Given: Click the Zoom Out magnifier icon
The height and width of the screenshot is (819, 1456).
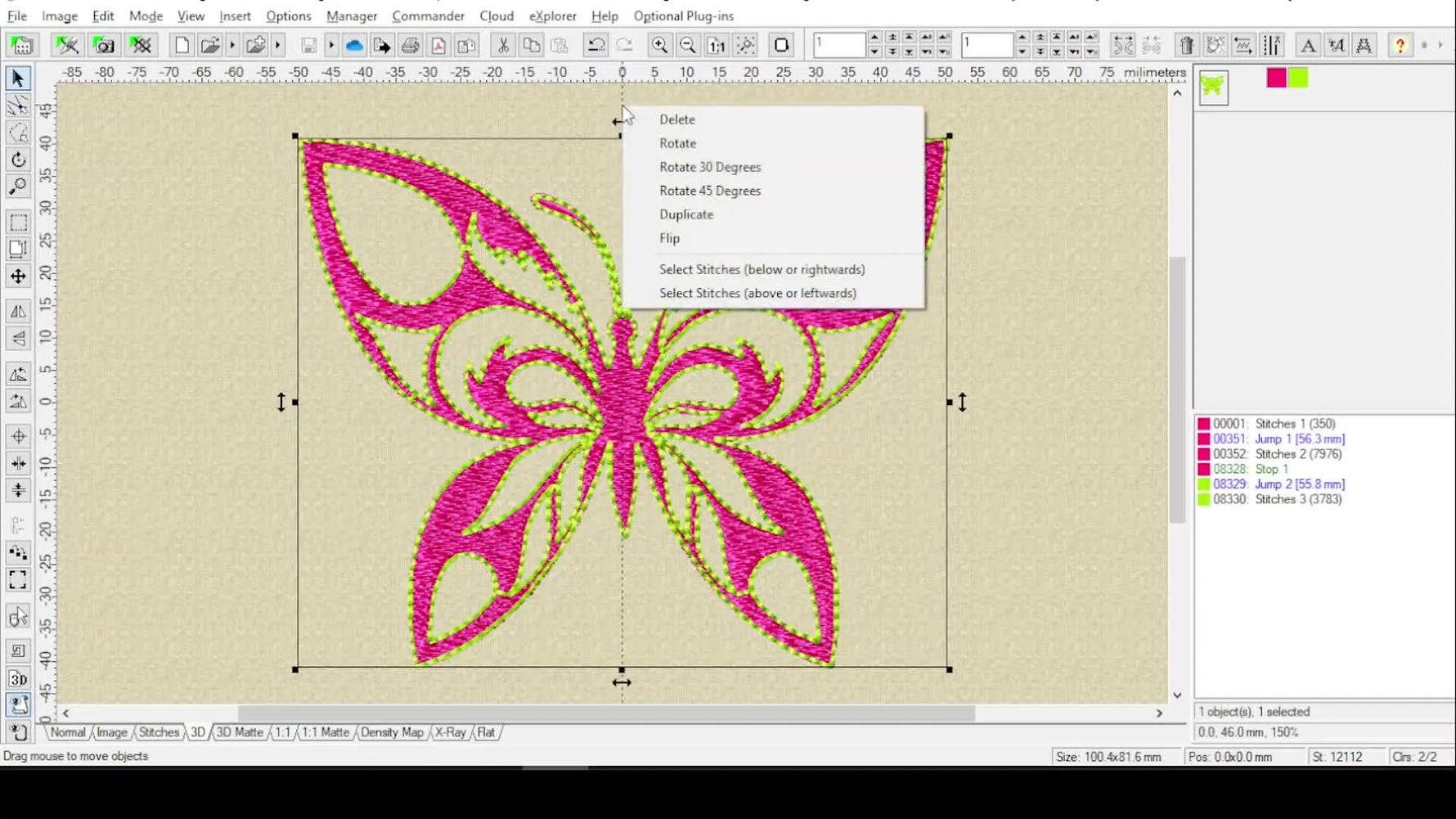Looking at the screenshot, I should (x=688, y=46).
